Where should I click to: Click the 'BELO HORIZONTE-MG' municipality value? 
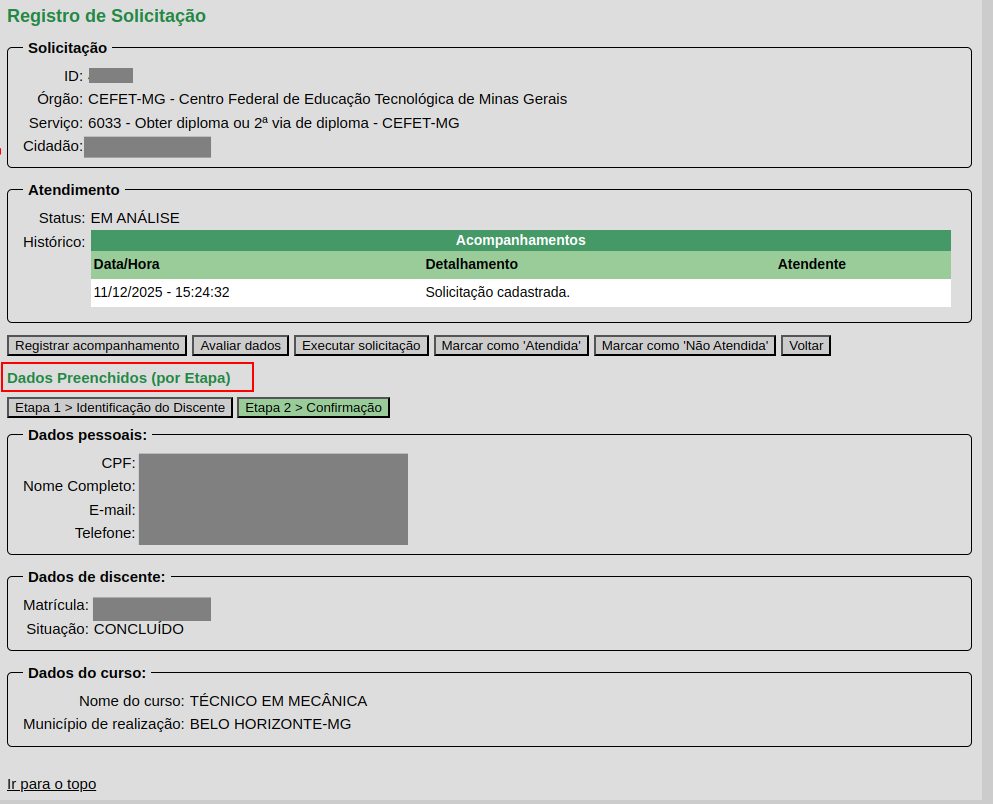(x=270, y=724)
